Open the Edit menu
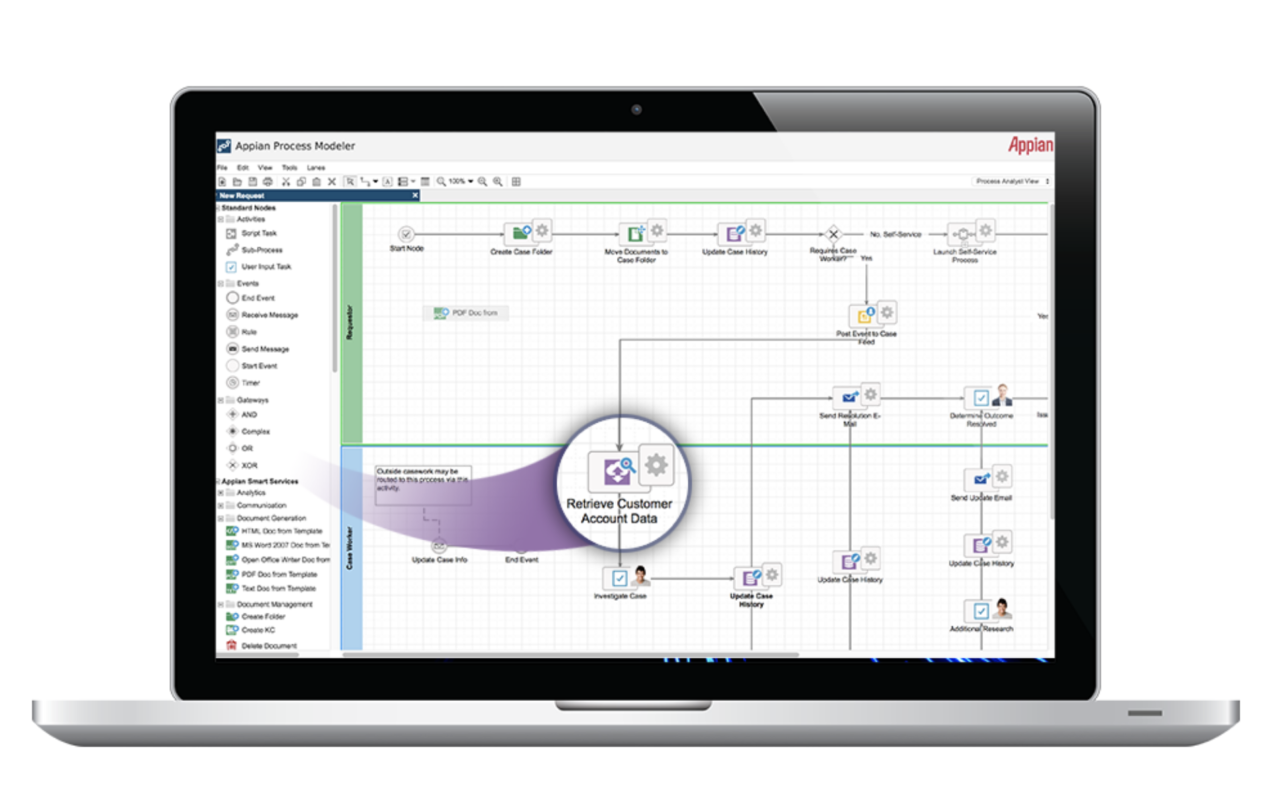The height and width of the screenshot is (805, 1280). [243, 167]
